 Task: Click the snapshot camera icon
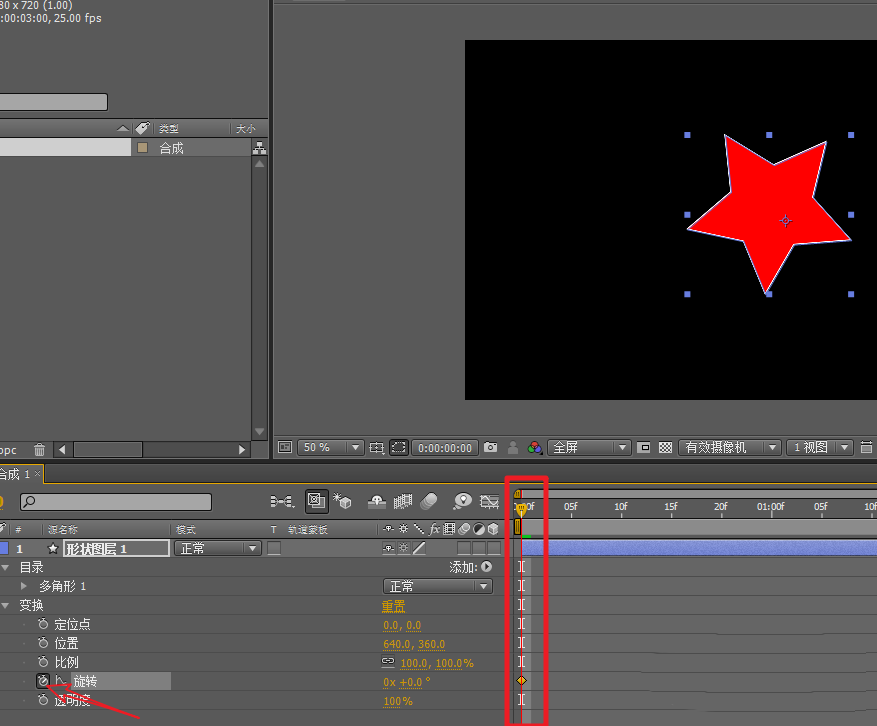coord(491,447)
